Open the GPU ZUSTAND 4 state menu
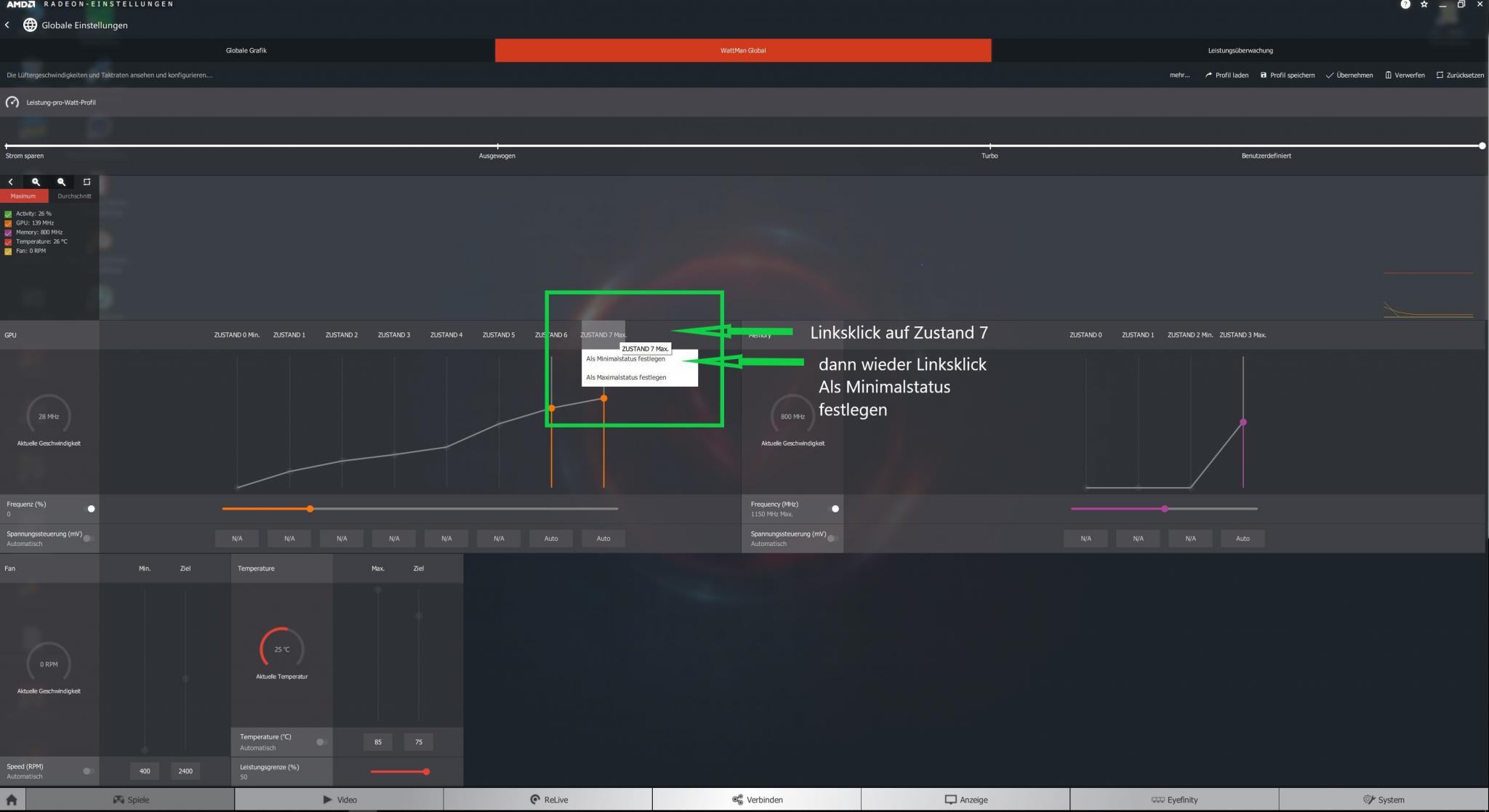The height and width of the screenshot is (812, 1489). (446, 335)
